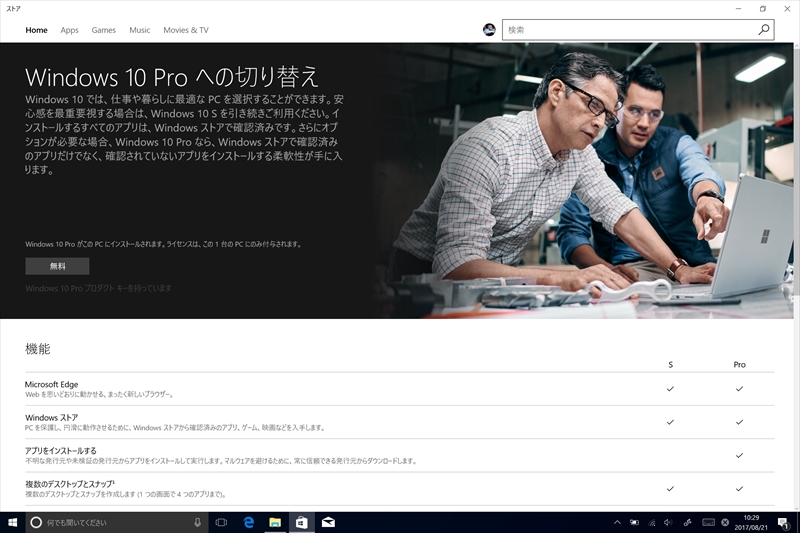The image size is (800, 533).
Task: Click the Pro column header
Action: (739, 365)
